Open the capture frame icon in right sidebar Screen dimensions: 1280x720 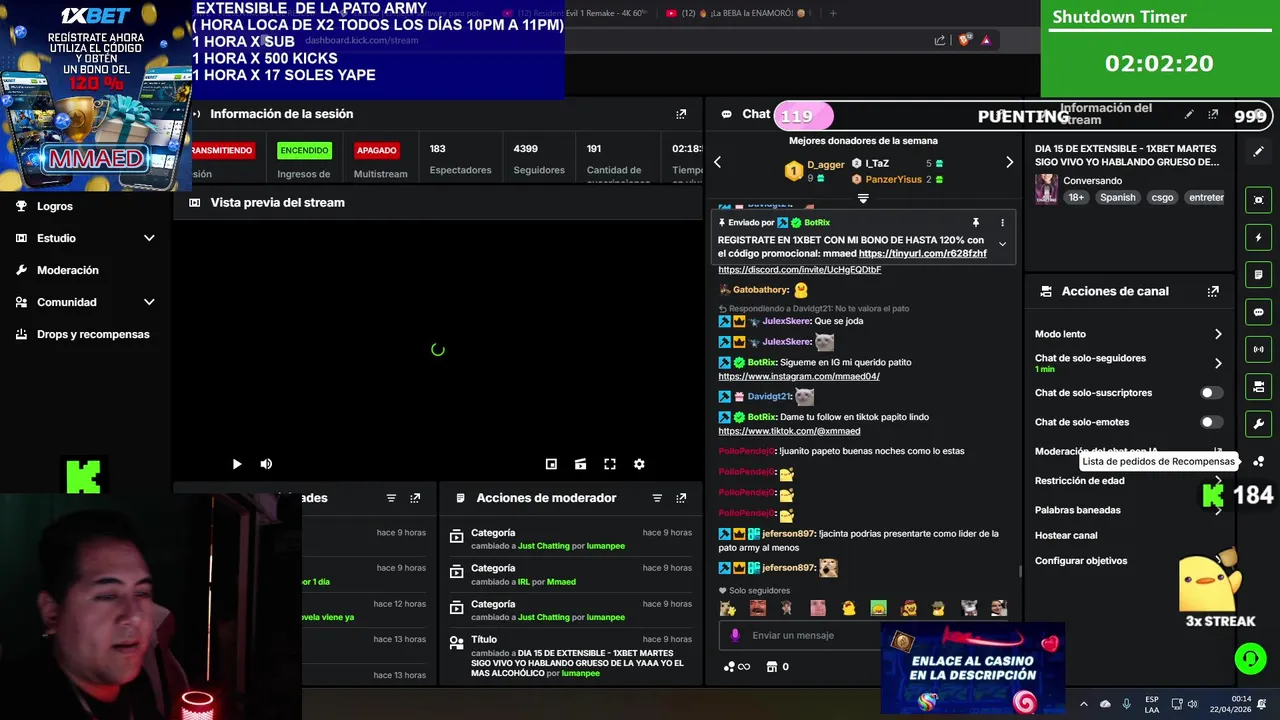coord(1259,200)
